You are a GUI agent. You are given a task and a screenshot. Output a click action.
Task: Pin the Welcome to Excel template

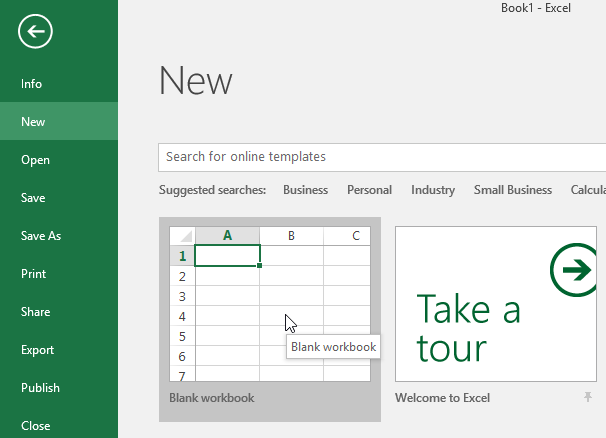tap(589, 398)
